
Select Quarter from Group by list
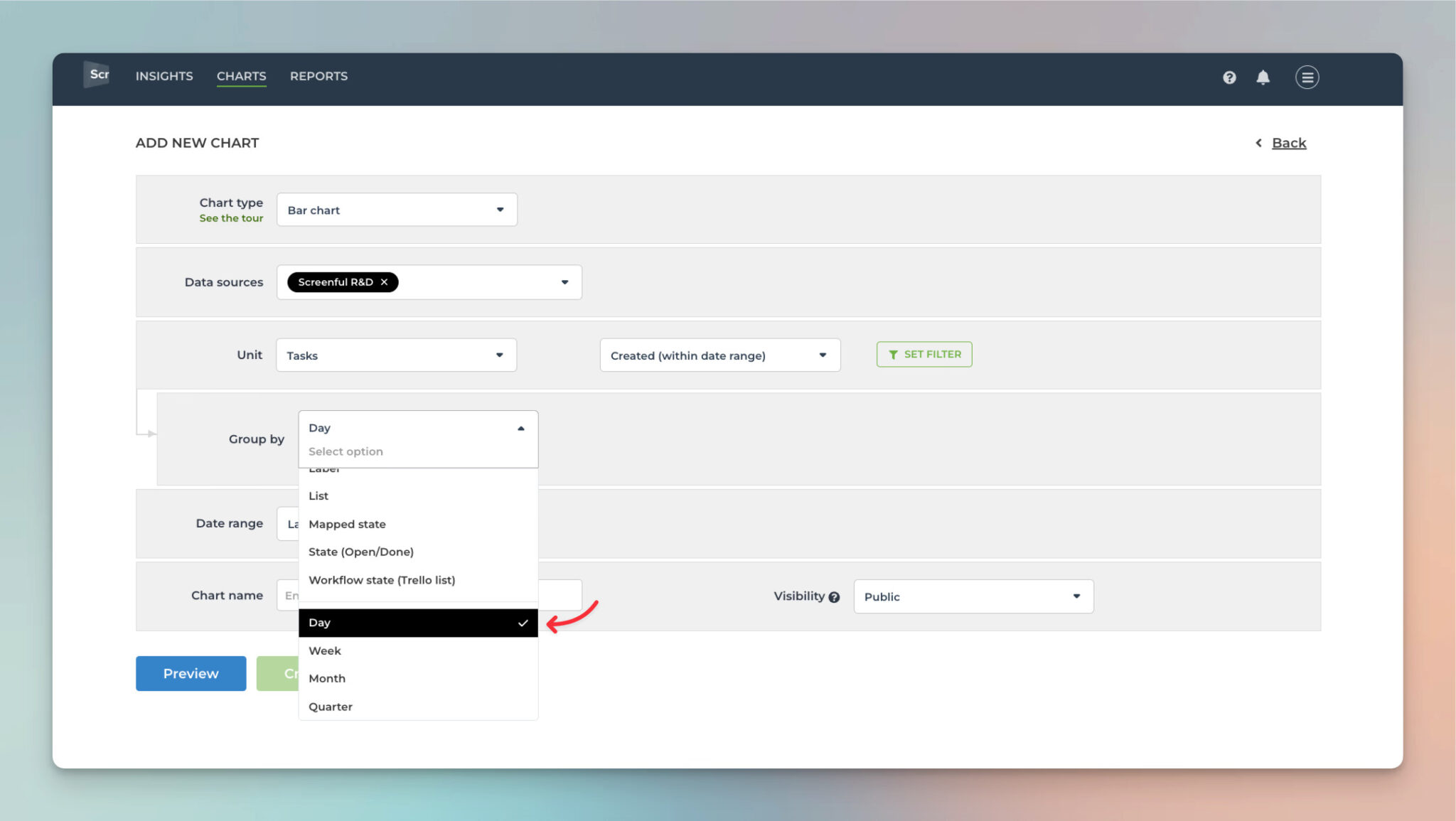click(330, 706)
